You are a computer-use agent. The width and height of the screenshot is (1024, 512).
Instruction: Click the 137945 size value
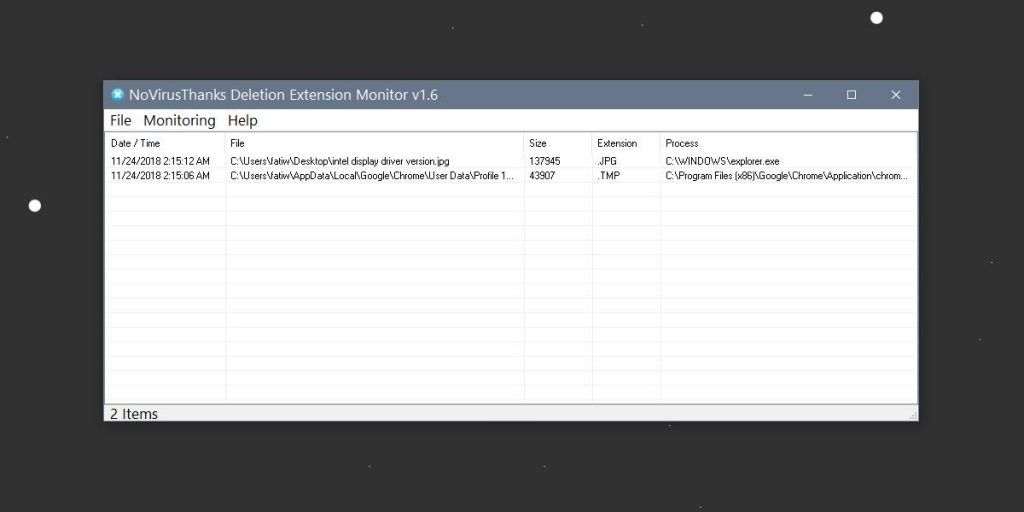point(545,161)
